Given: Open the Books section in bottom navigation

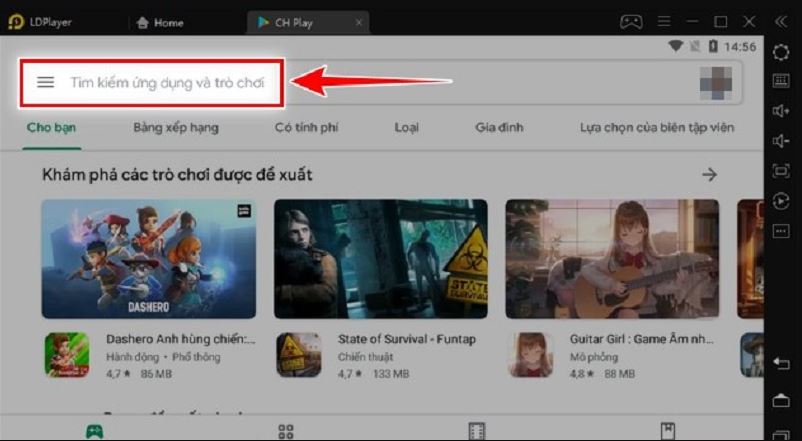Looking at the screenshot, I should (x=668, y=431).
